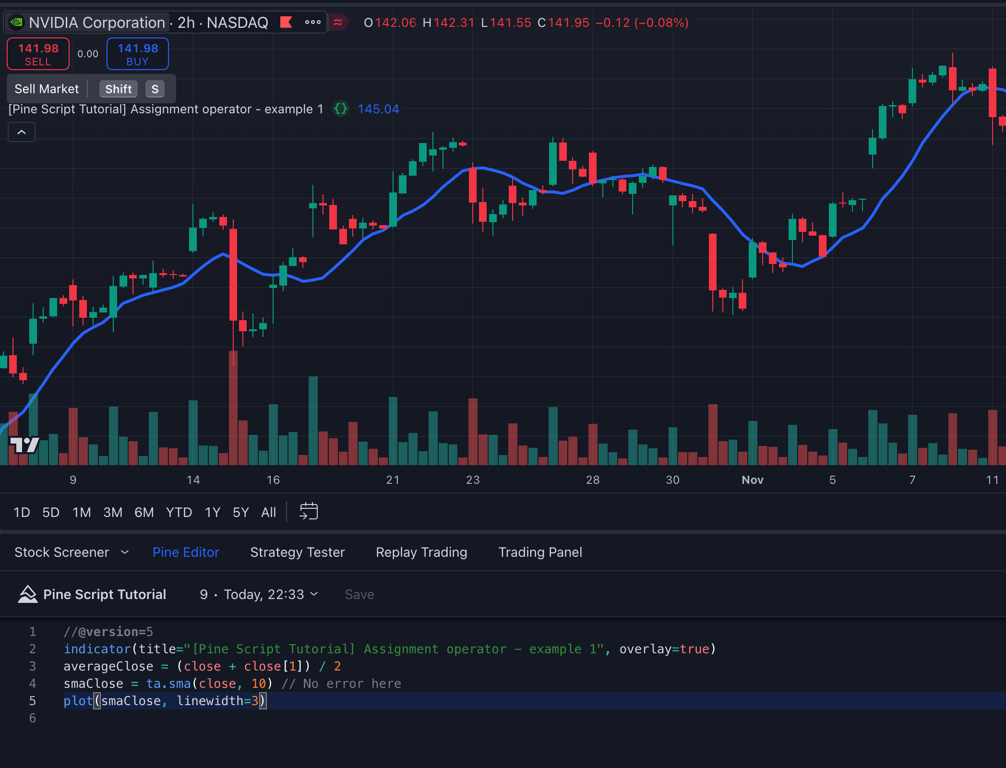Select the All time range
Viewport: 1006px width, 768px height.
[x=268, y=512]
